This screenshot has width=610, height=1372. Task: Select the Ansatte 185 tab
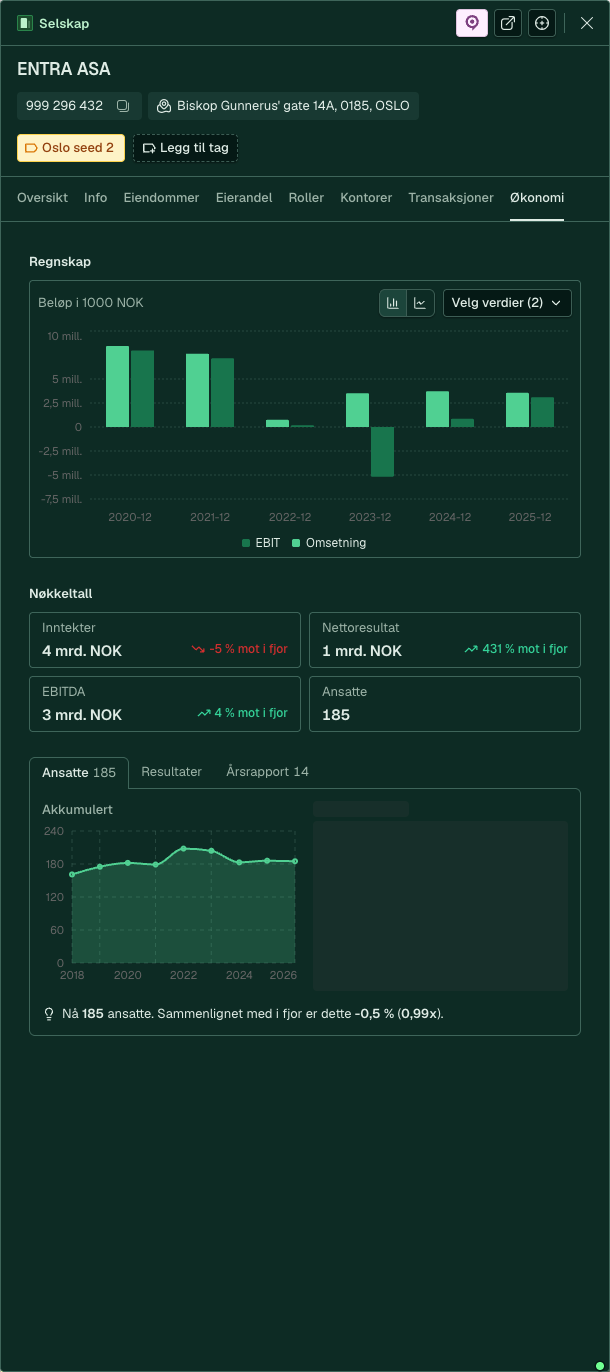pyautogui.click(x=79, y=772)
